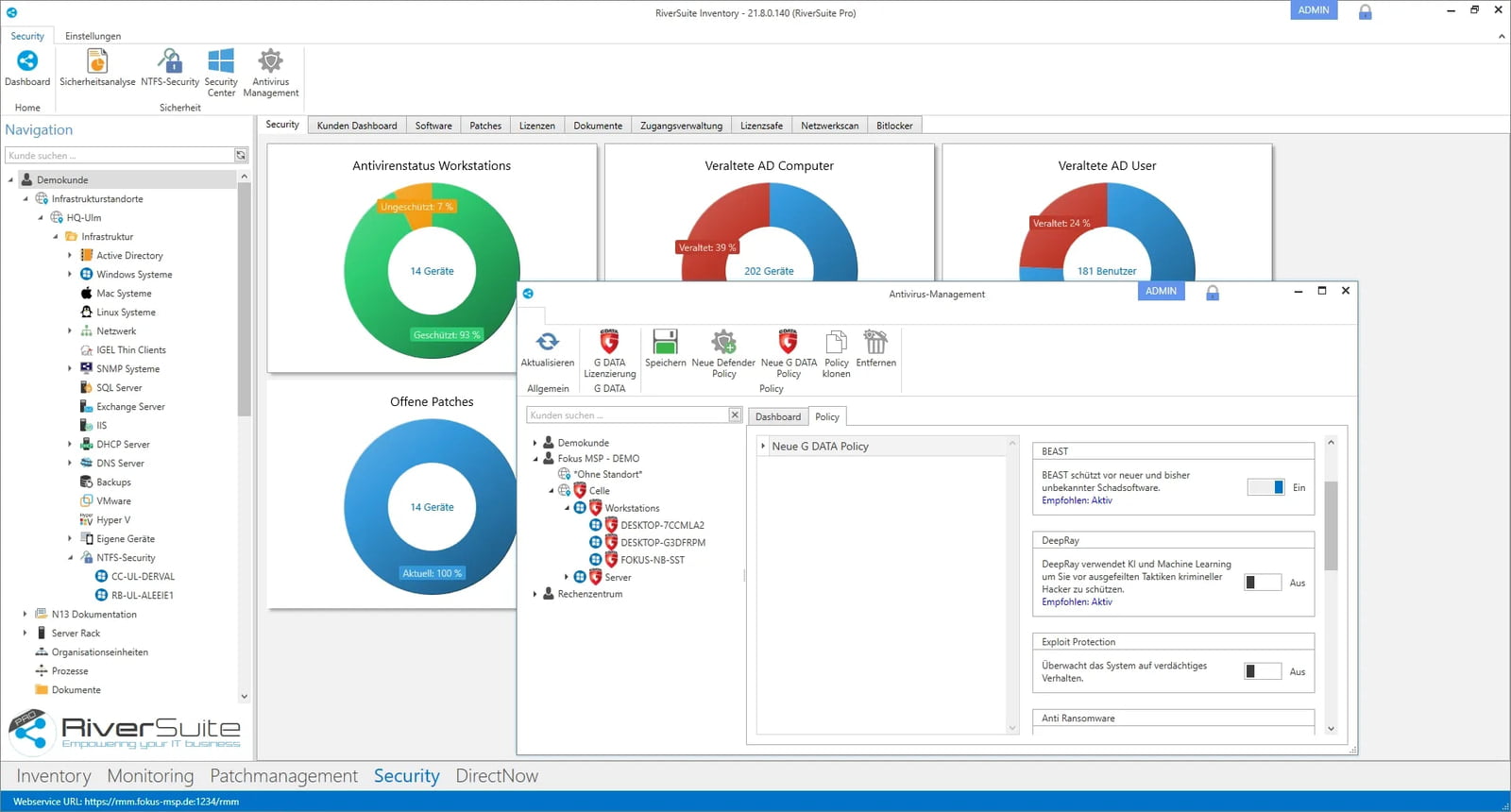Click the search icon beside Kunde suchen
This screenshot has height=812, width=1511.
point(241,155)
